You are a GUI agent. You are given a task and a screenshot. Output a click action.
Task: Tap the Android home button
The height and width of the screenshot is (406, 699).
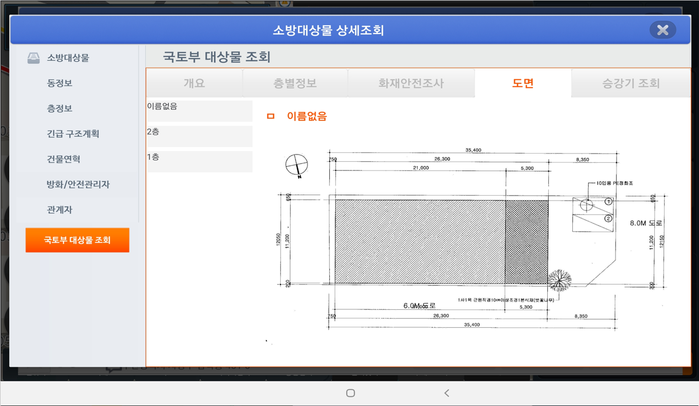pos(350,393)
